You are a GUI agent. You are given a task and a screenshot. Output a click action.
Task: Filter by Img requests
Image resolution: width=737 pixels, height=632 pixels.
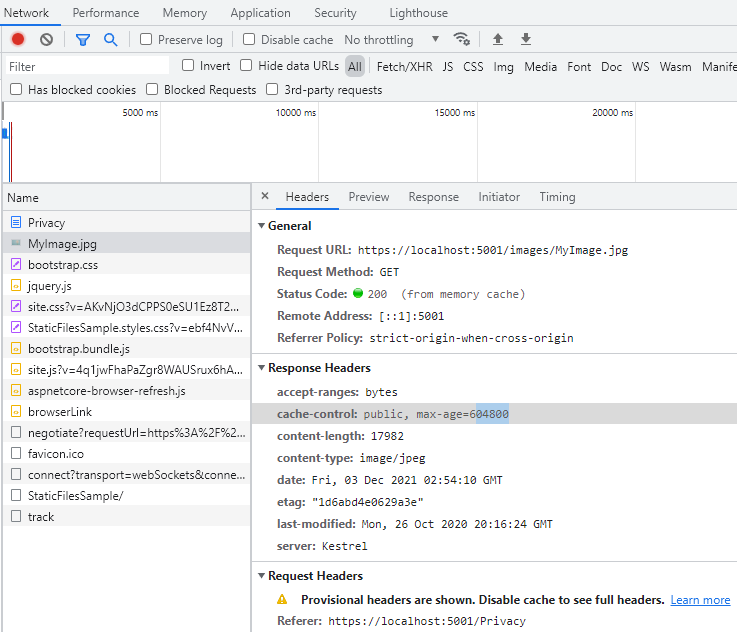pos(503,67)
